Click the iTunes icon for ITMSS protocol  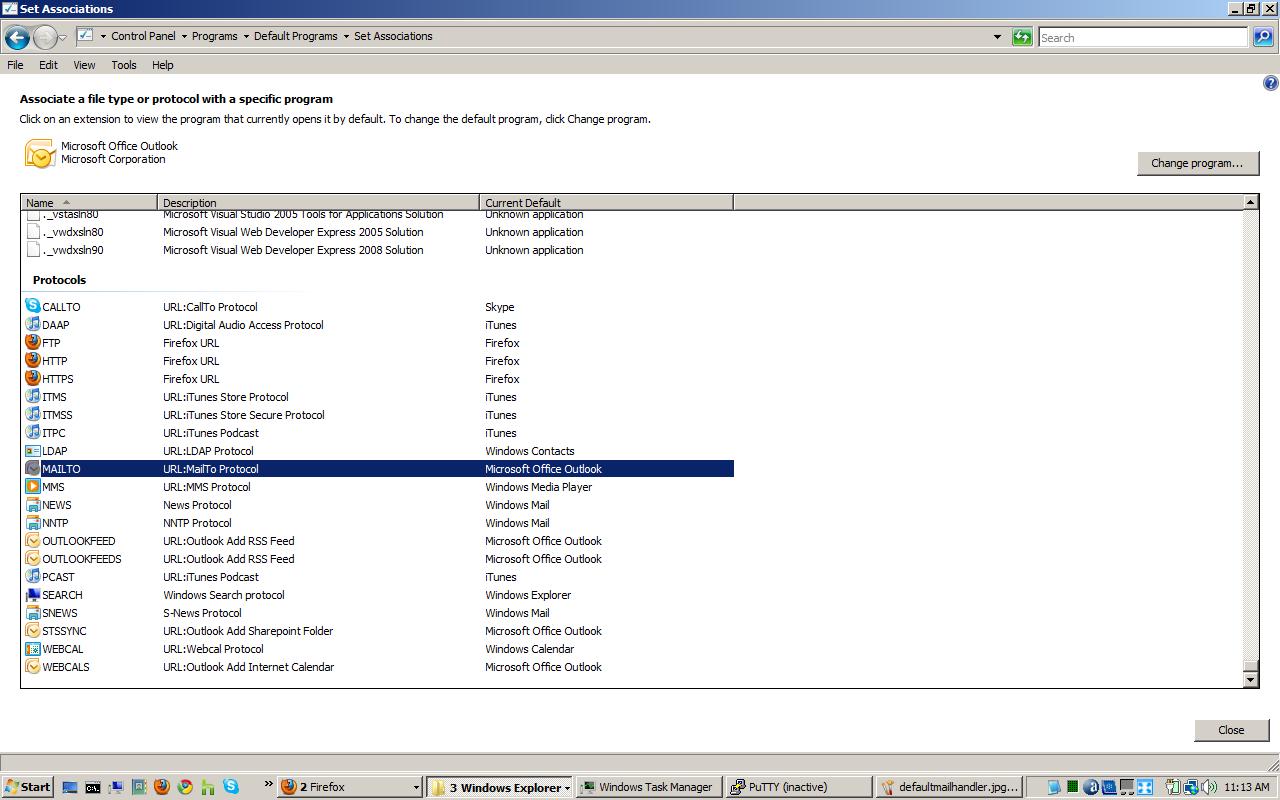33,414
